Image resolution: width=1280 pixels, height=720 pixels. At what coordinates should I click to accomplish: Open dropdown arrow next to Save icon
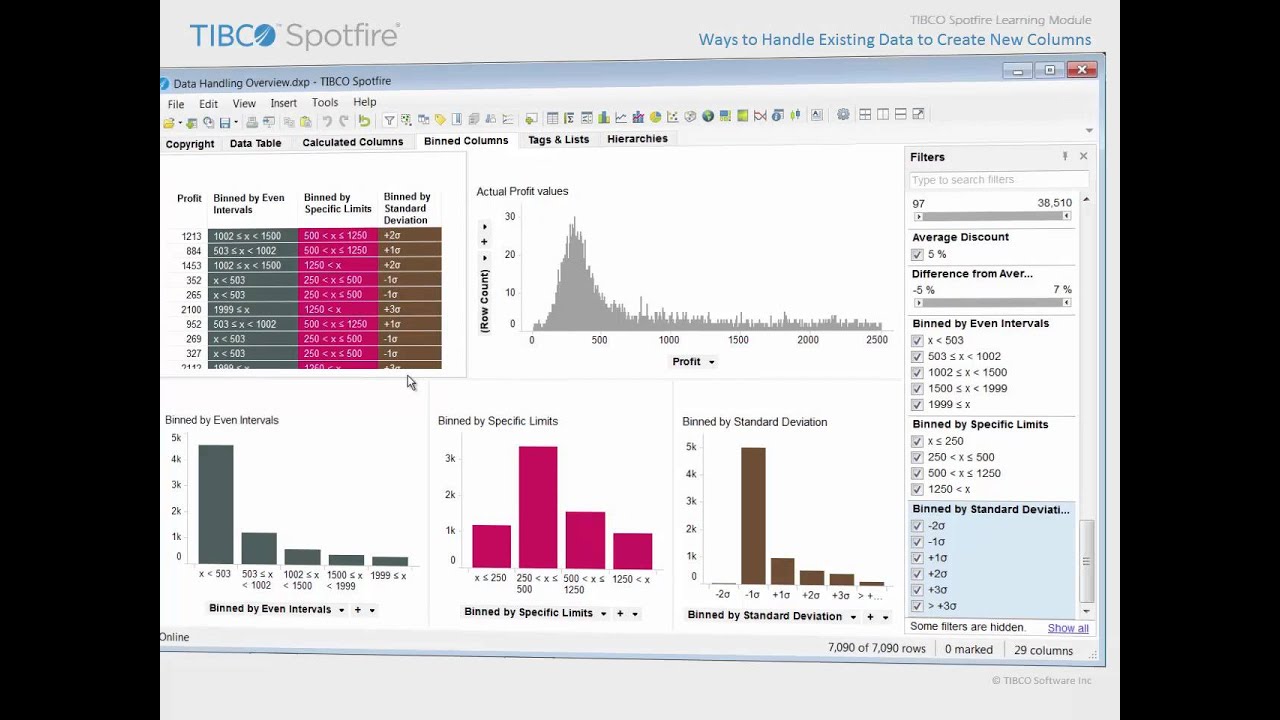click(x=236, y=123)
